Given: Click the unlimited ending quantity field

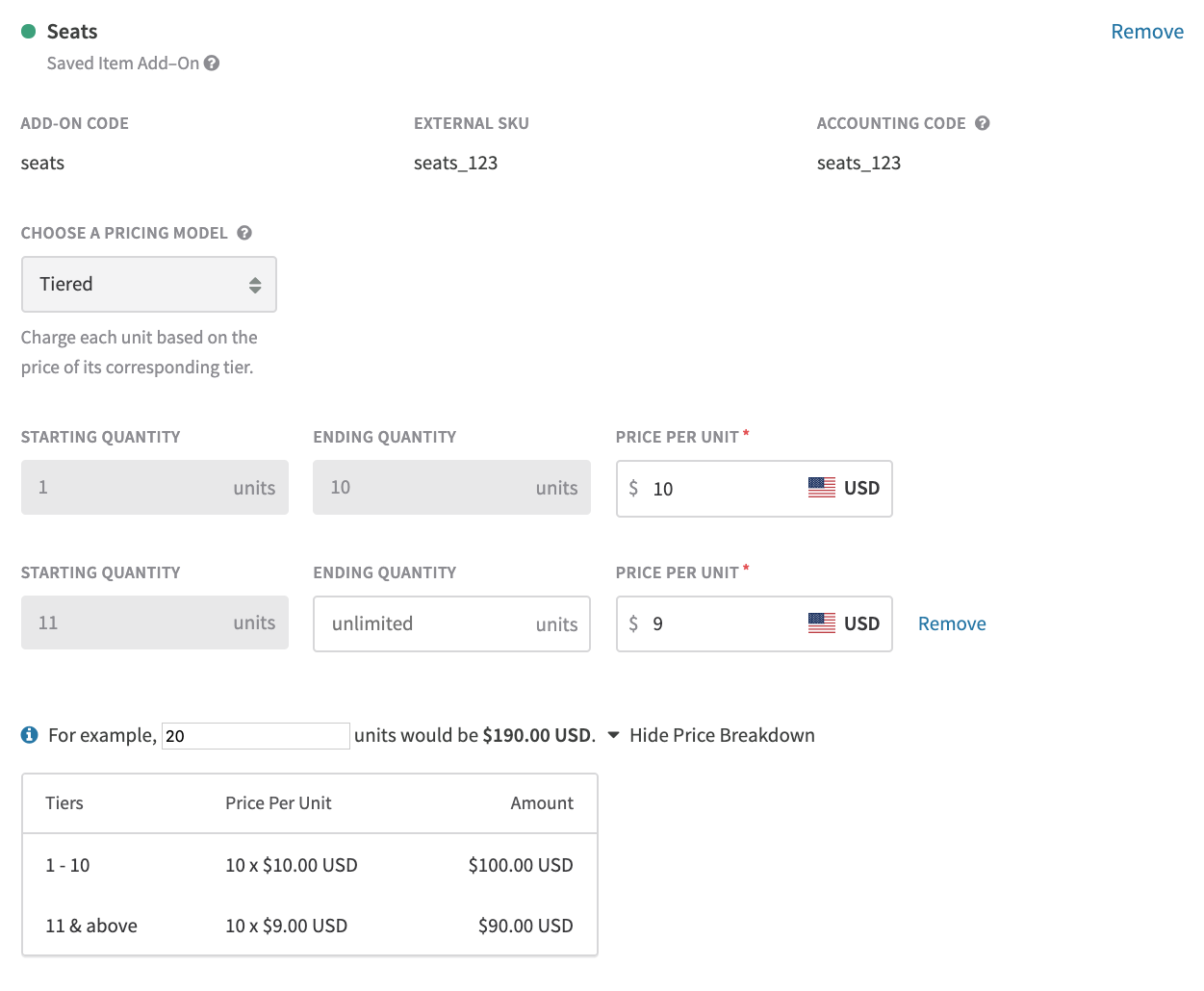Looking at the screenshot, I should (x=428, y=623).
